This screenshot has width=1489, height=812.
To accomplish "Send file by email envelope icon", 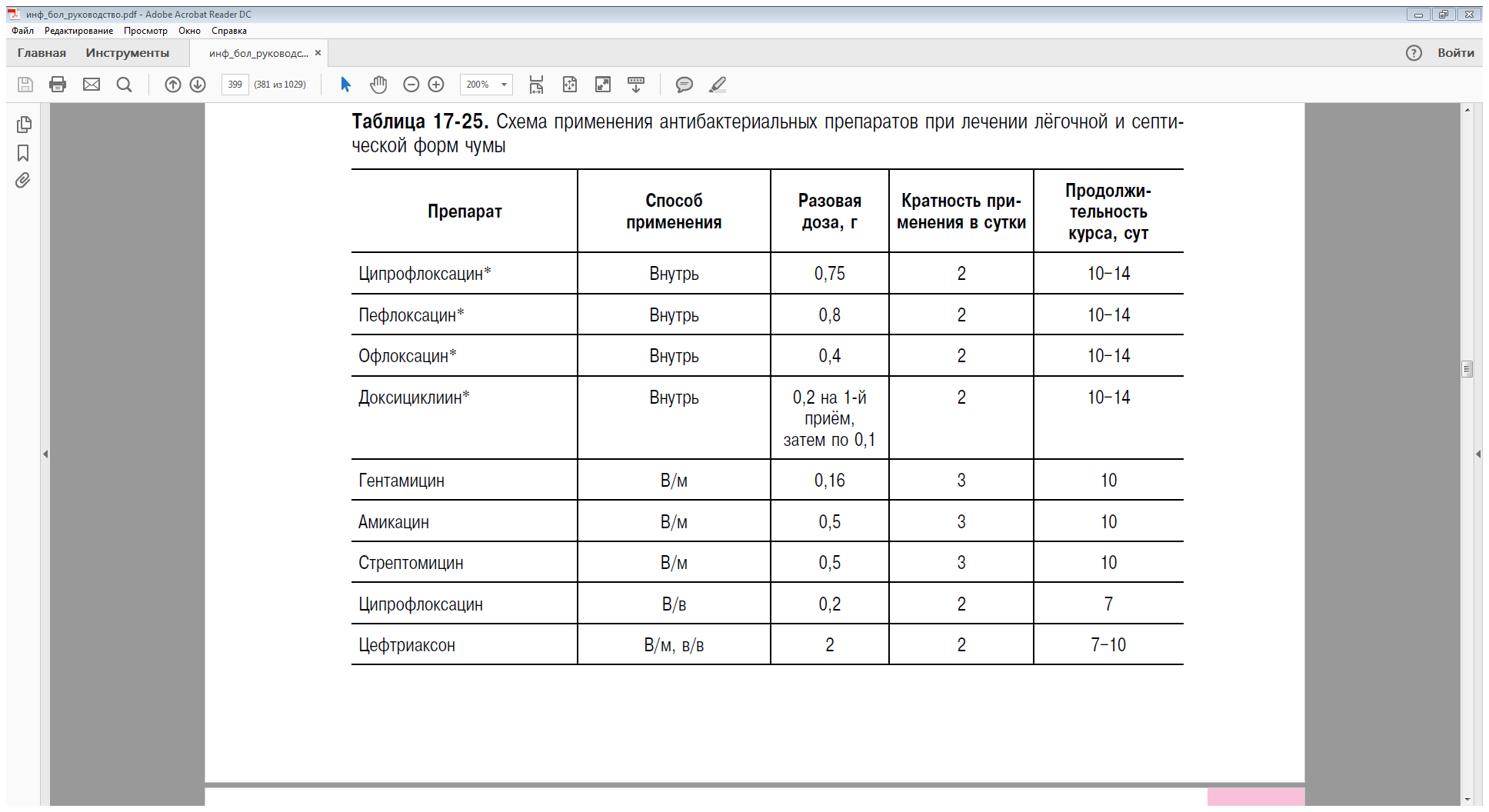I will (92, 85).
